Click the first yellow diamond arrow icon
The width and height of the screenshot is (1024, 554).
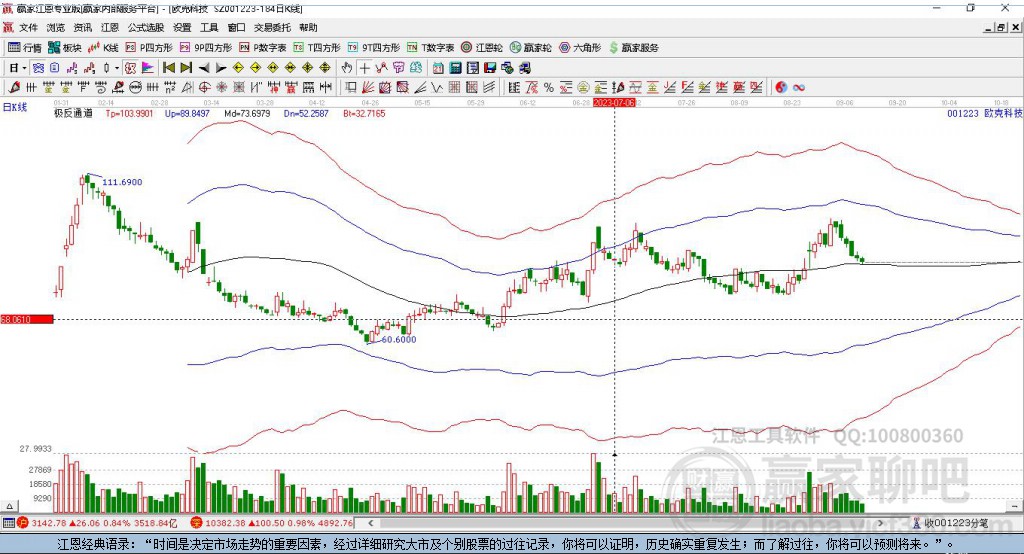tap(238, 68)
